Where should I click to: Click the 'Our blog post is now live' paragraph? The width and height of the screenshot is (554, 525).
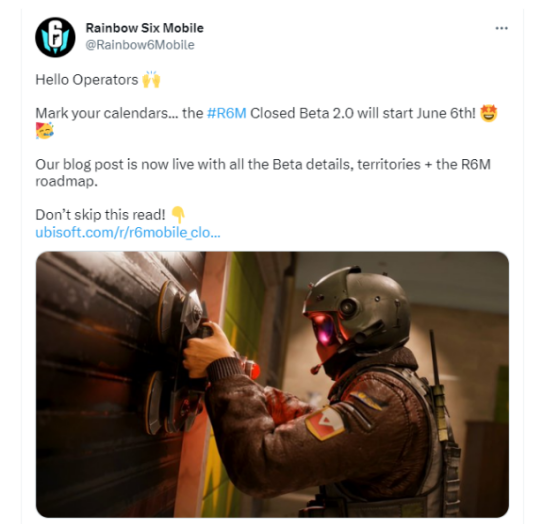(263, 173)
